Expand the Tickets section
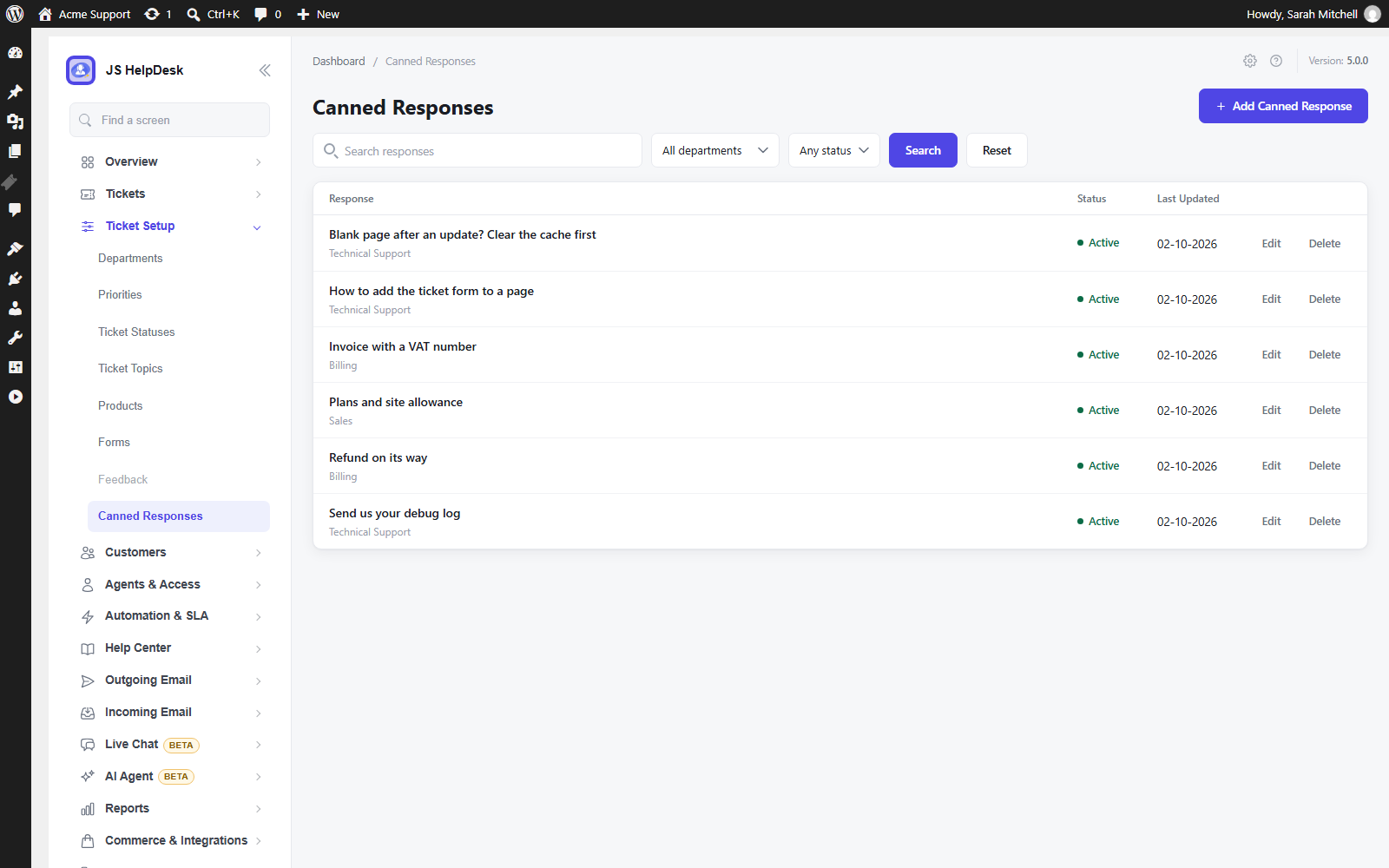 171,194
